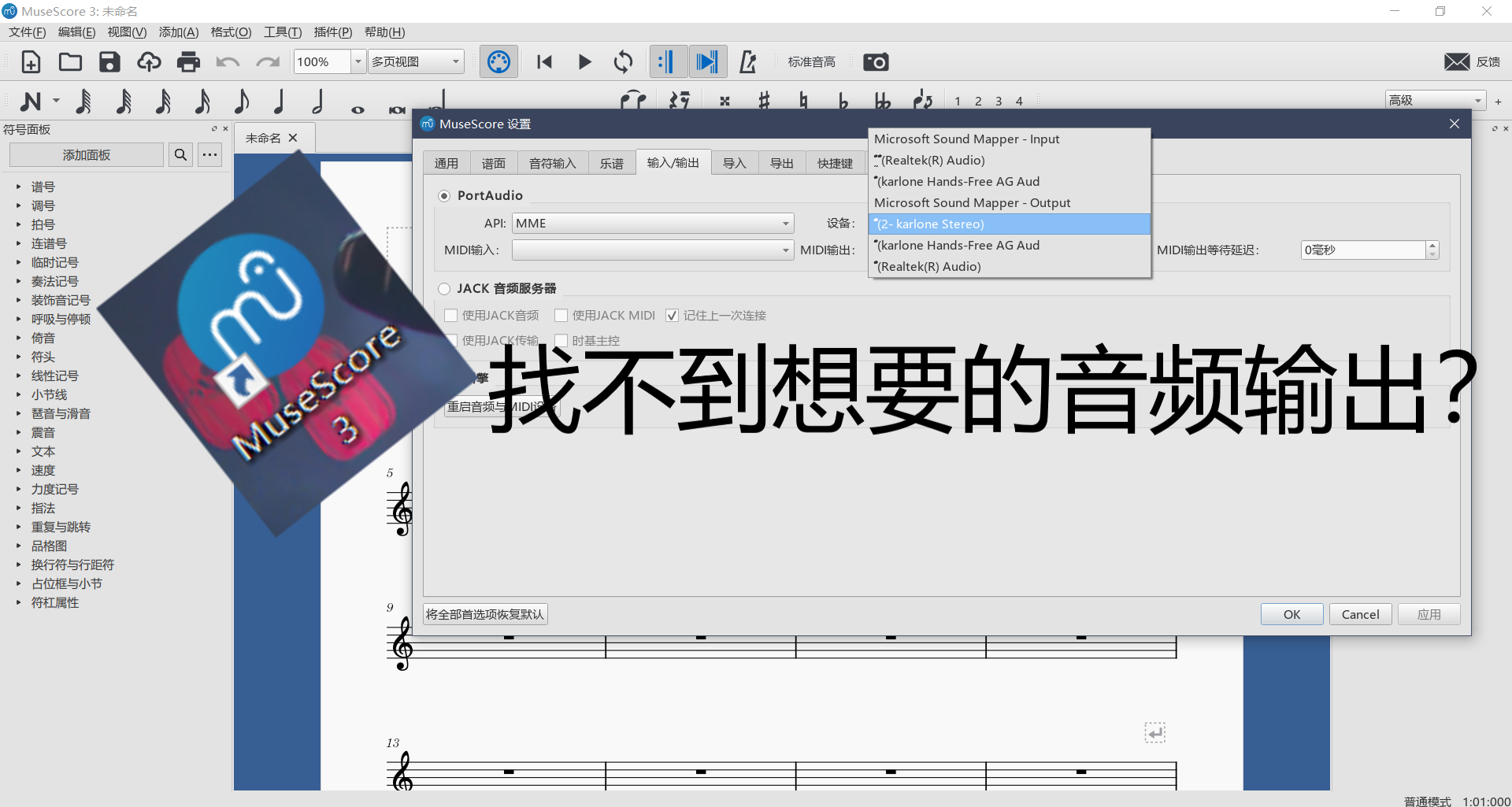Toggle the metronome icon
Image resolution: width=1512 pixels, height=807 pixels.
coord(747,61)
